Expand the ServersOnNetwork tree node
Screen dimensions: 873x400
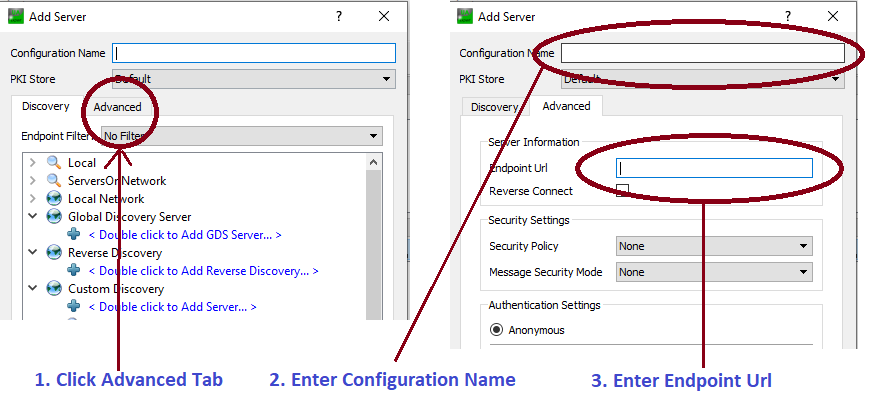33,181
